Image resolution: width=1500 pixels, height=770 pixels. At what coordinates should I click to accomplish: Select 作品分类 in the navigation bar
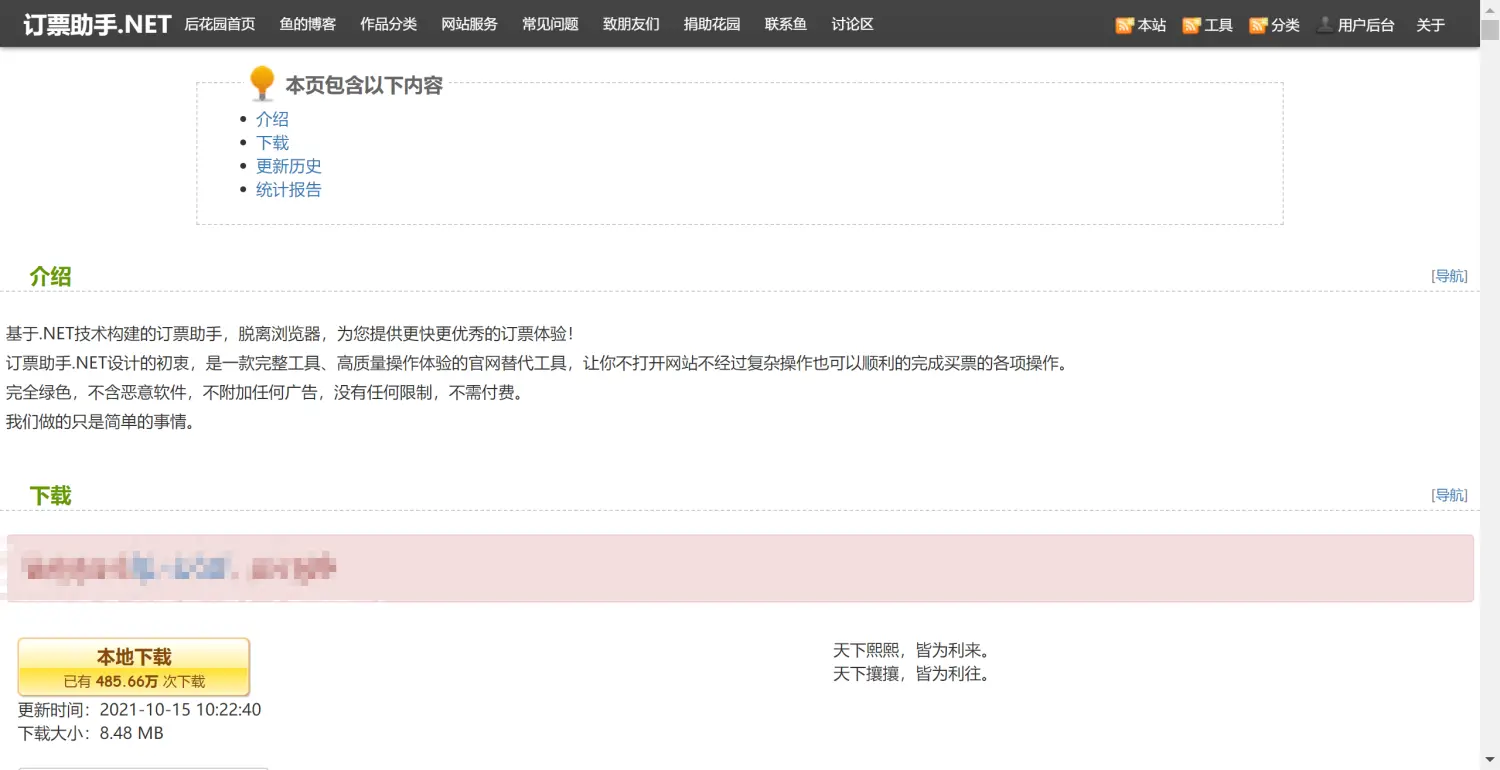coord(388,24)
